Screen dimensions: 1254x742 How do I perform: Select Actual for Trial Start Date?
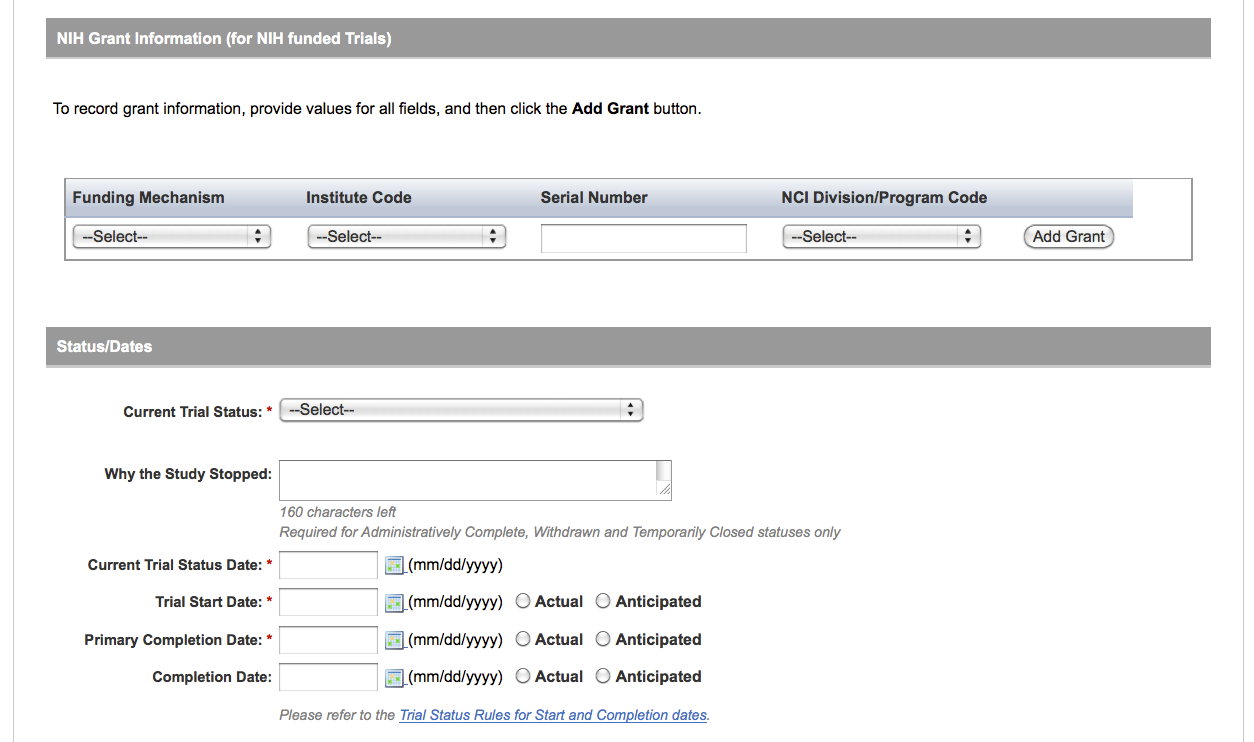coord(523,602)
